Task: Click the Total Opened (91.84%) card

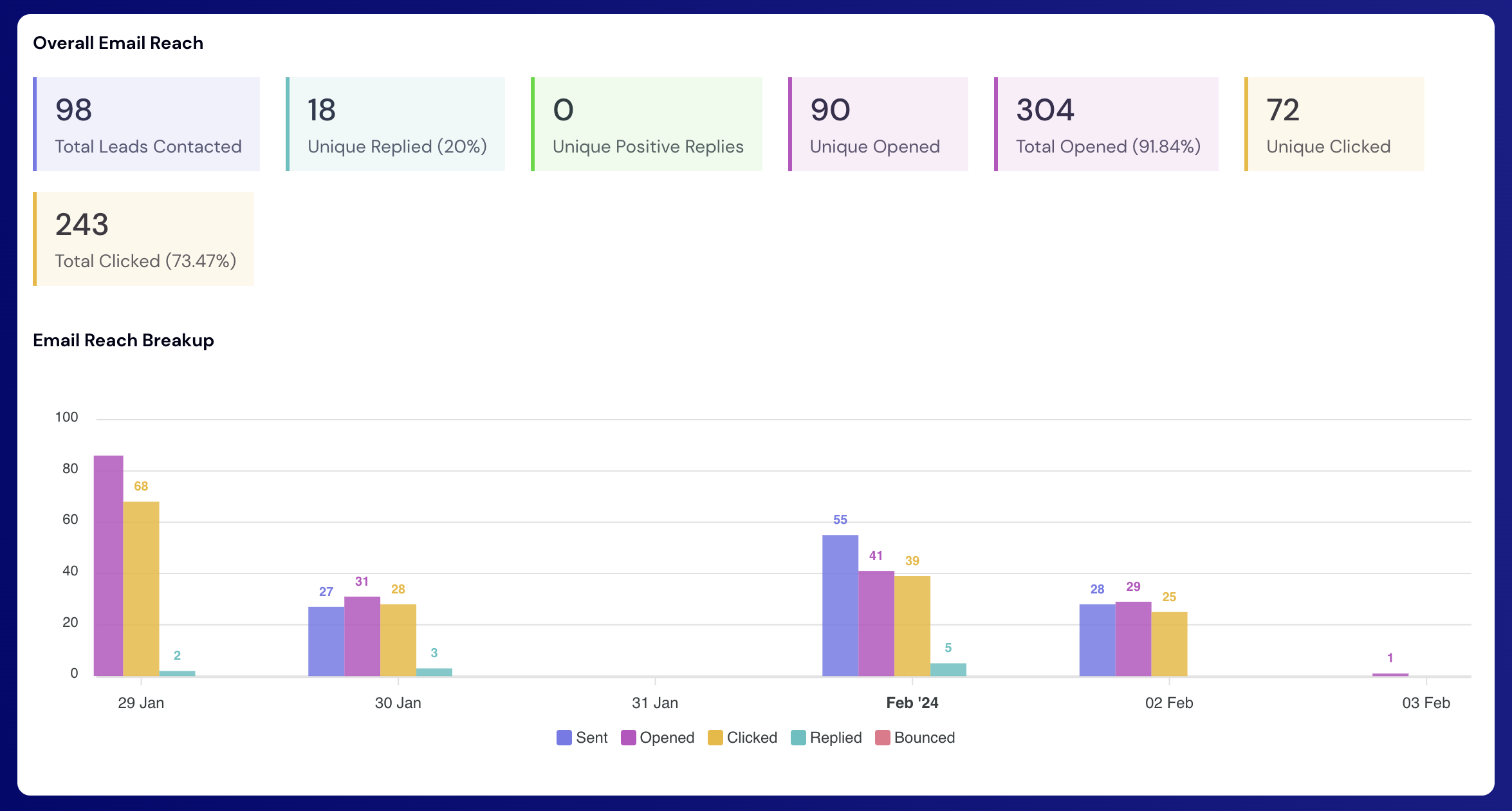Action: [x=1107, y=124]
